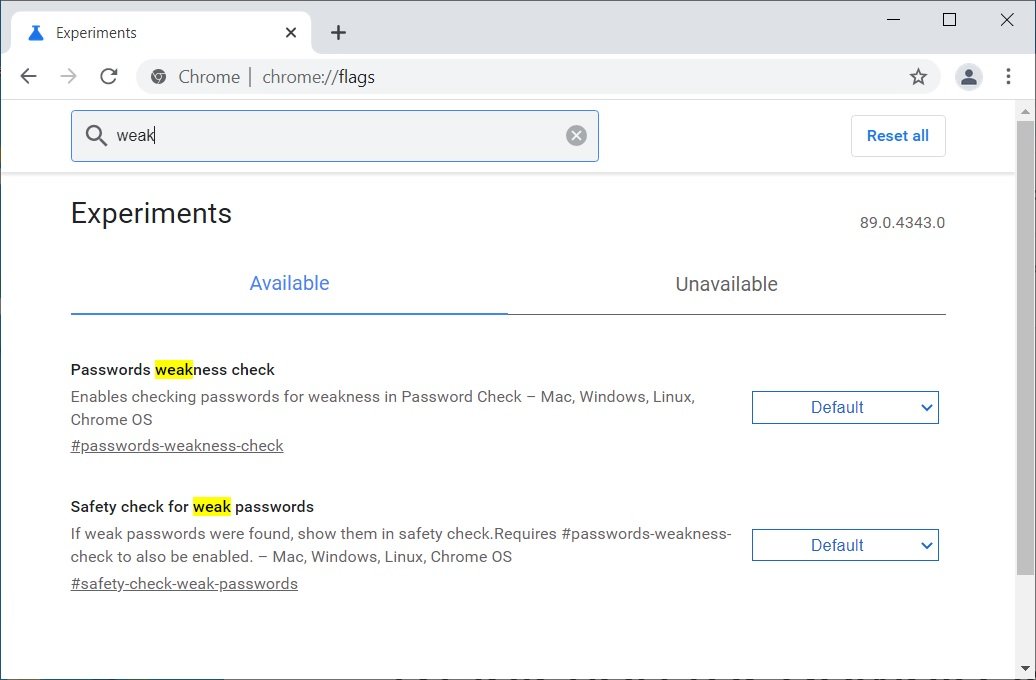Click the browser back arrow
Viewport: 1036px width, 680px height.
[28, 77]
